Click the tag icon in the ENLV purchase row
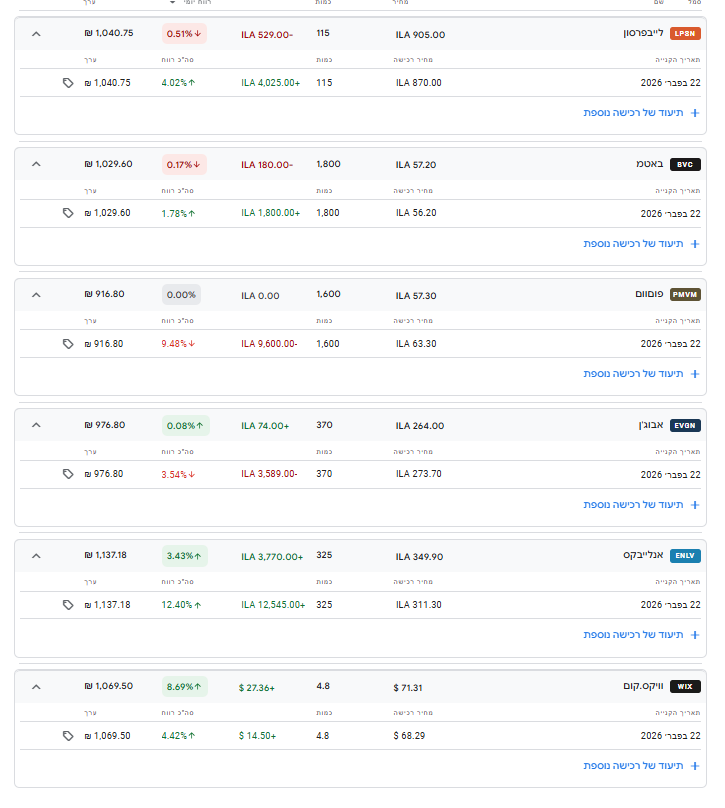 coord(68,605)
